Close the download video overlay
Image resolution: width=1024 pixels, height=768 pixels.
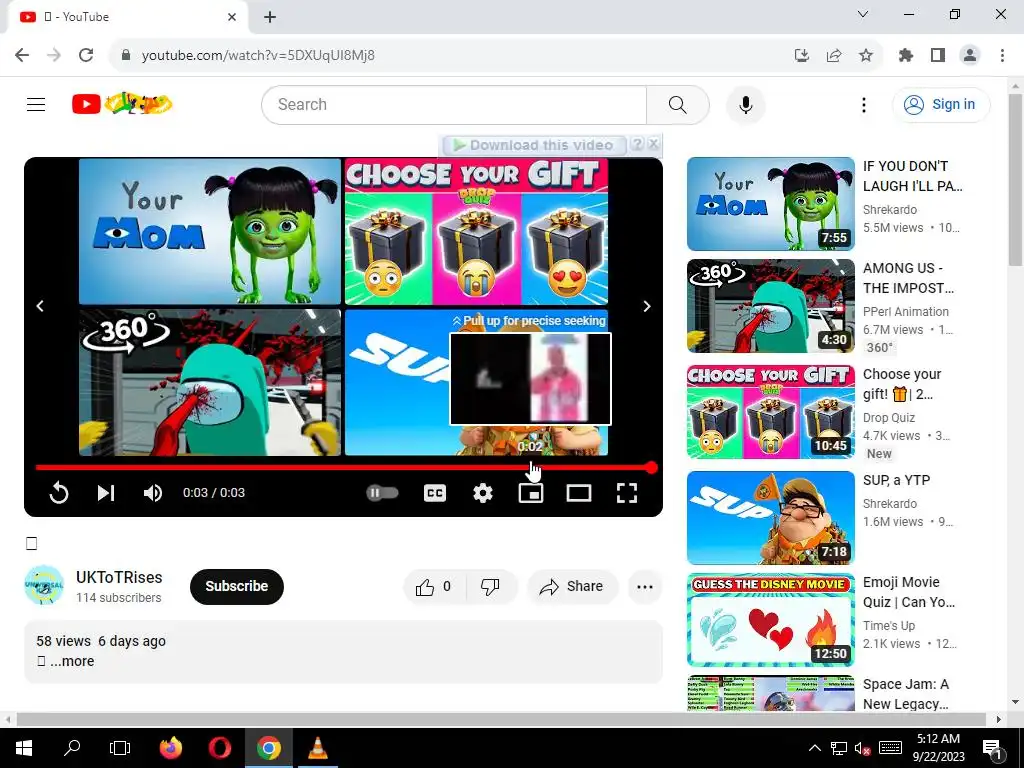[654, 144]
